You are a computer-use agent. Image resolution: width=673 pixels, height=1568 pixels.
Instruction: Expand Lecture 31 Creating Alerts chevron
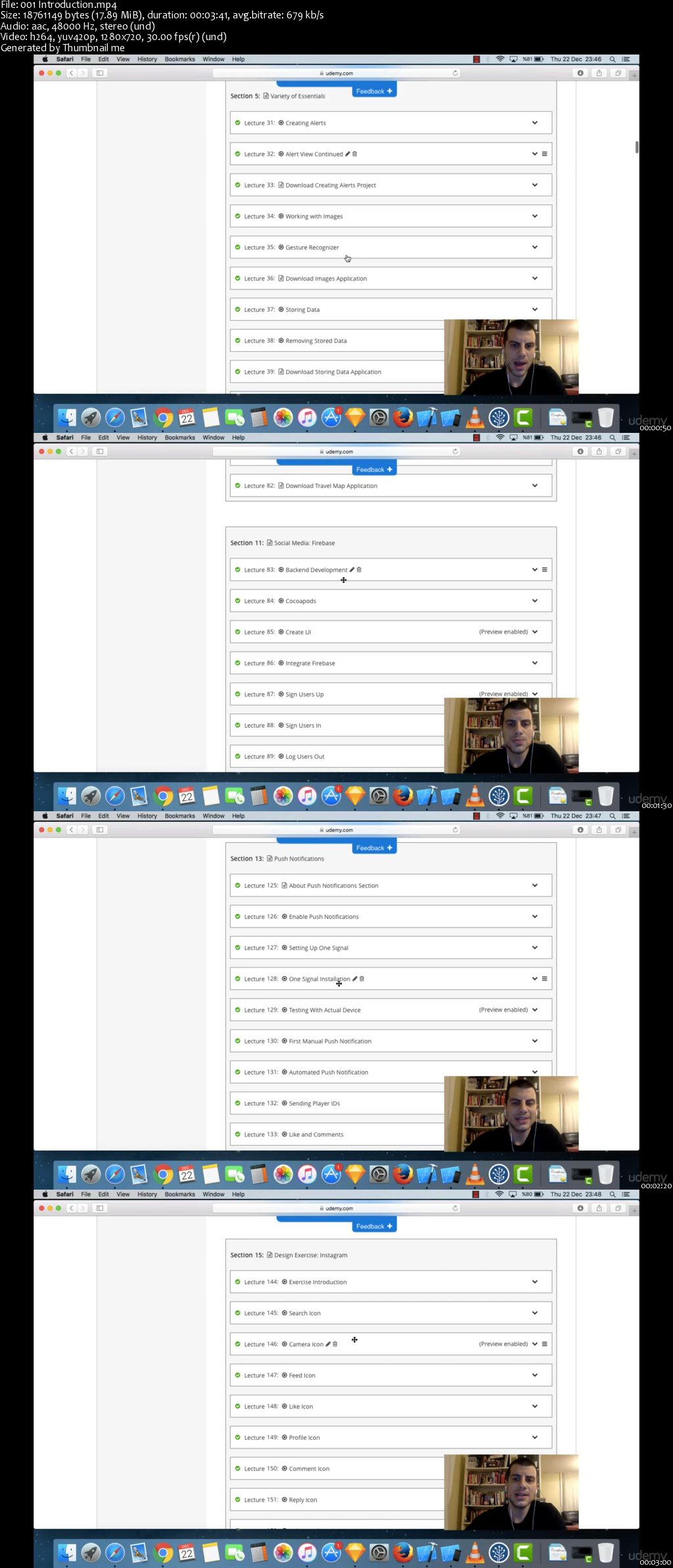pyautogui.click(x=535, y=123)
